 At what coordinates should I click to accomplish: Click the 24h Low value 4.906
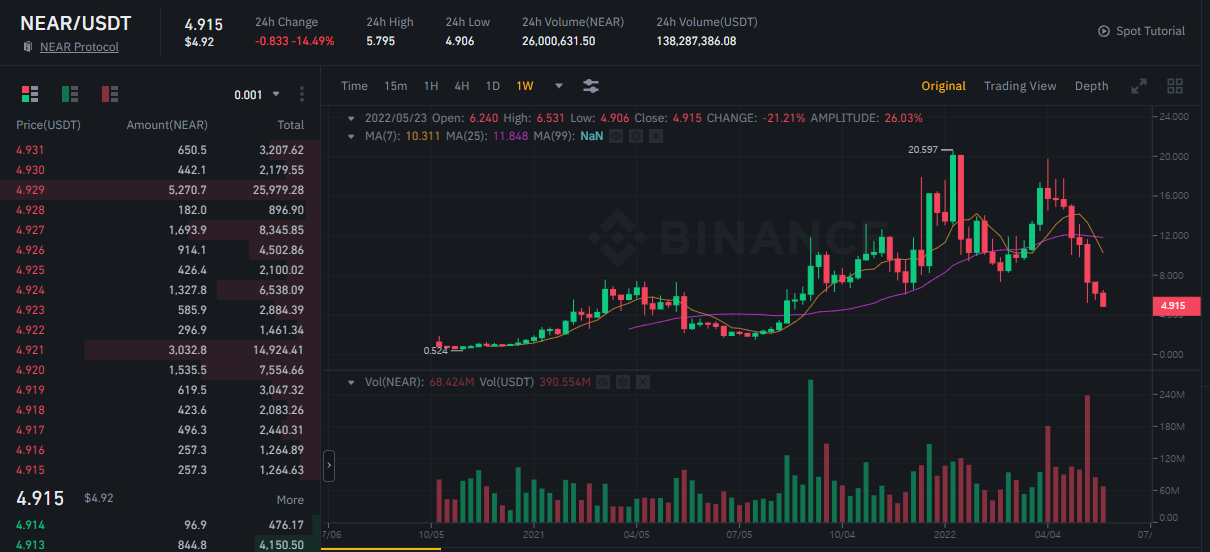(460, 41)
